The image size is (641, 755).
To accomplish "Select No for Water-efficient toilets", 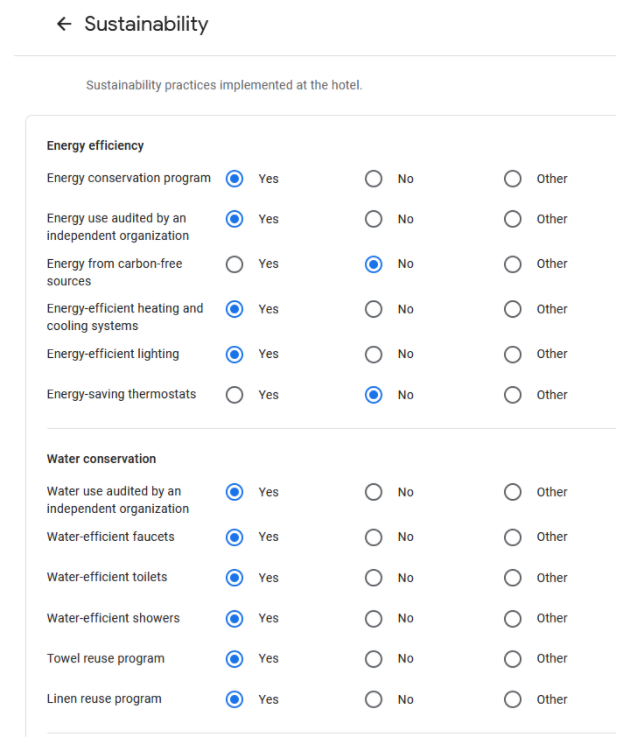I will (x=373, y=578).
